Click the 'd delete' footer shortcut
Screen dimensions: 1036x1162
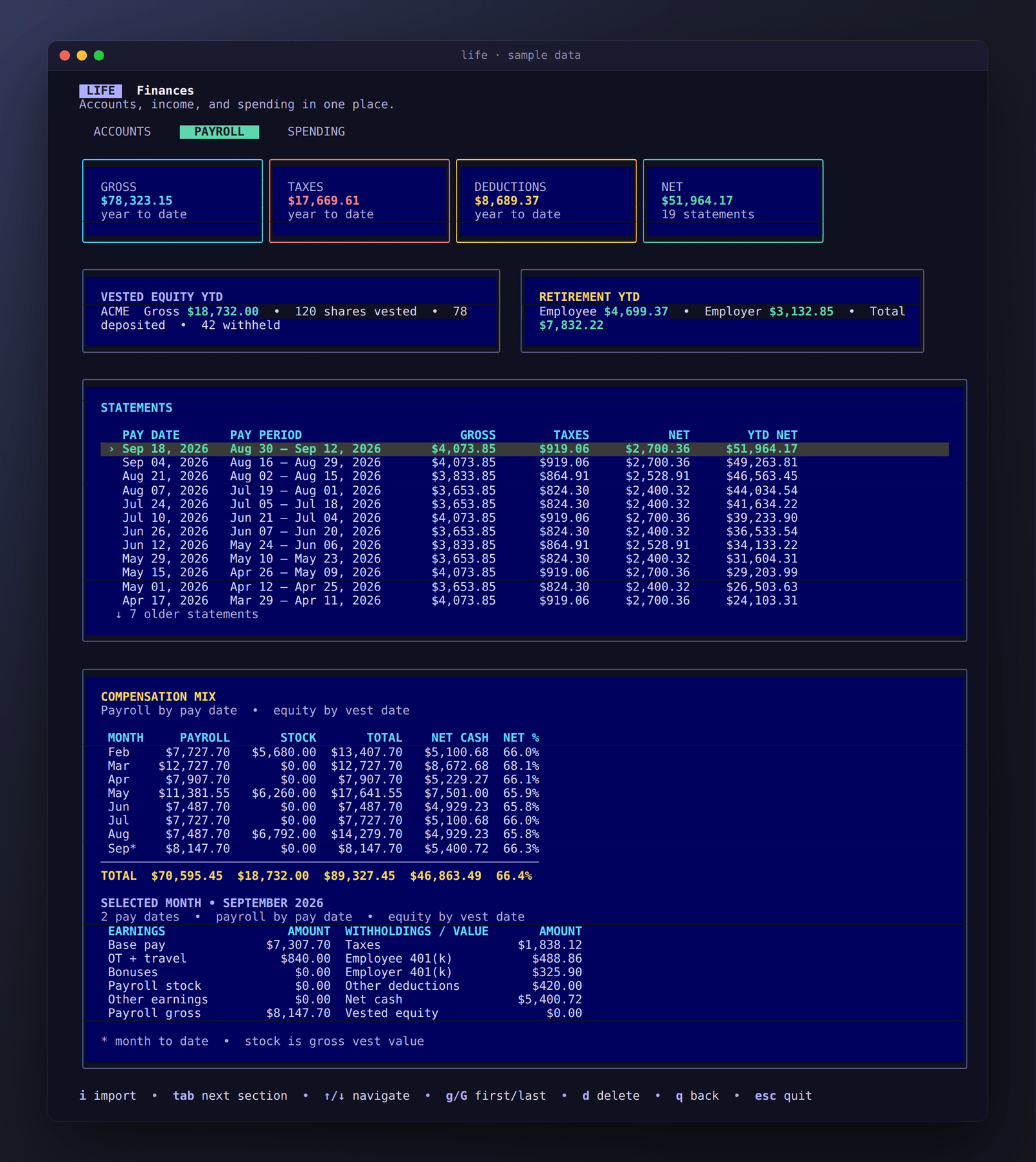click(x=611, y=1095)
